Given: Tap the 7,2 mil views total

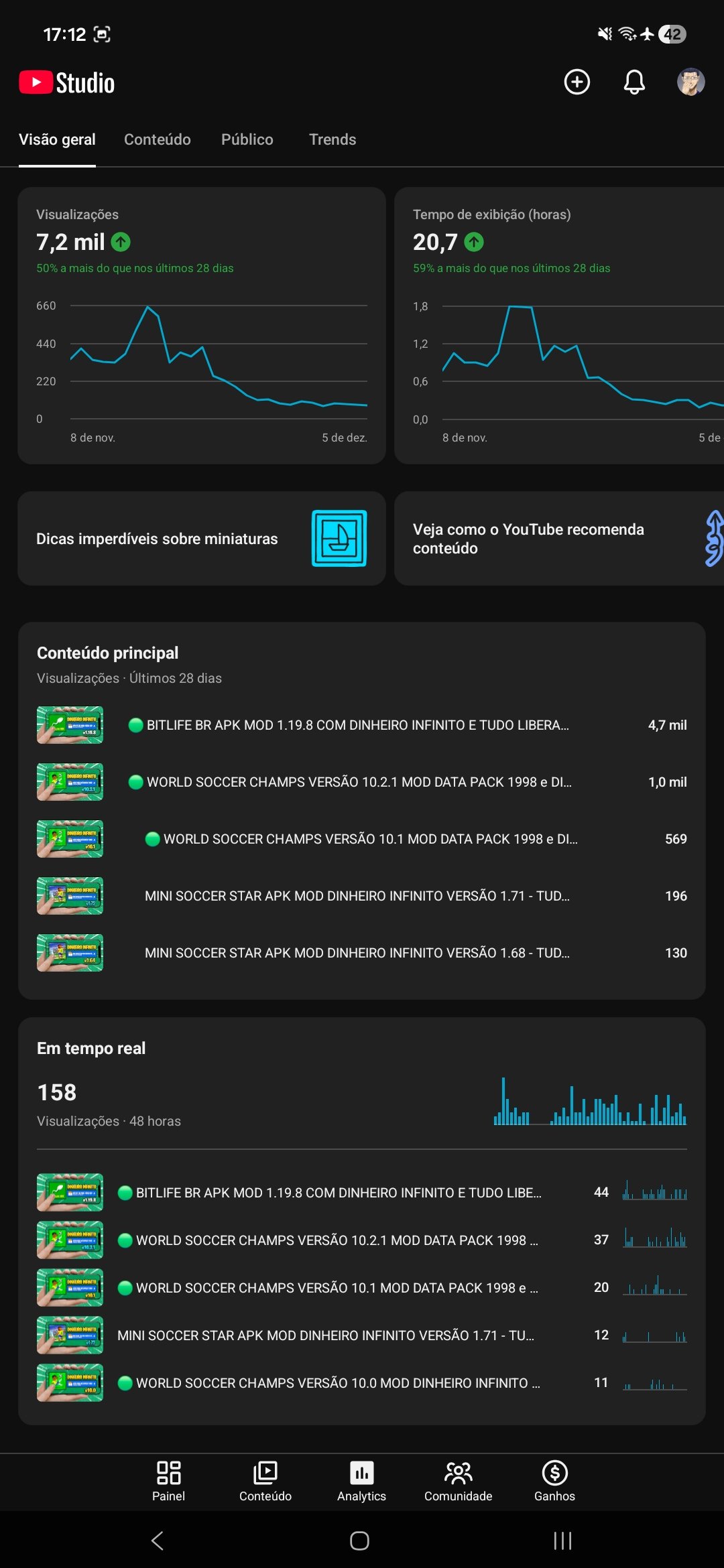Looking at the screenshot, I should point(70,242).
